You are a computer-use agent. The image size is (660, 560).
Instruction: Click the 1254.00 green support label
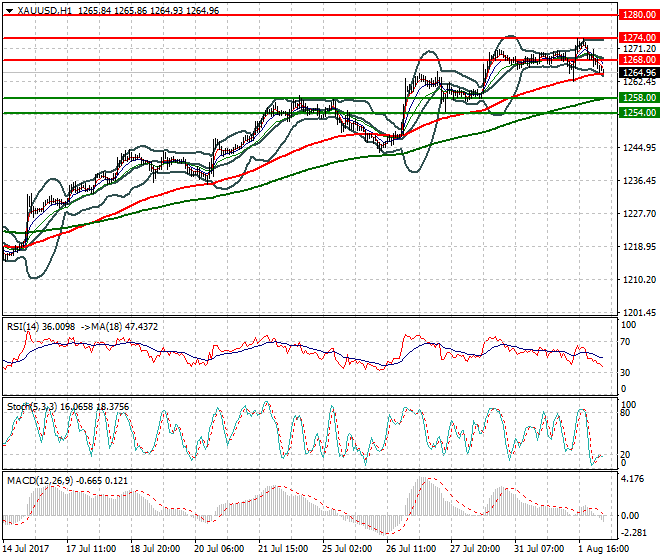(639, 112)
